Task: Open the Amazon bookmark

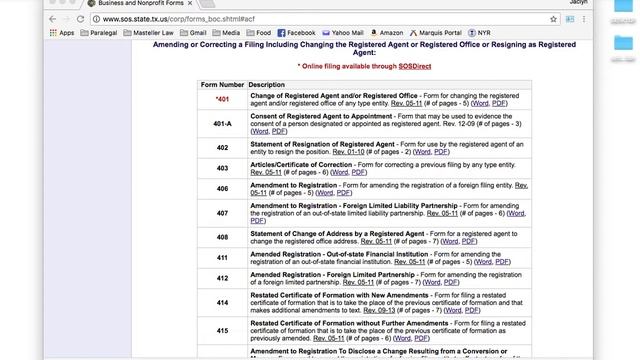Action: (387, 33)
